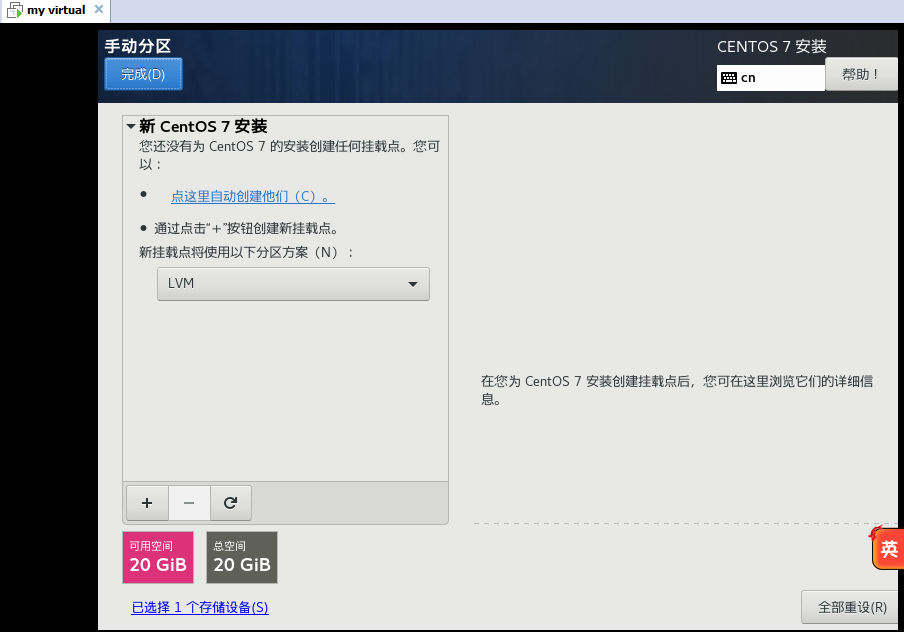Click the 新挂载点将使用以下分区方案 (N) label
The image size is (904, 632).
pos(246,253)
